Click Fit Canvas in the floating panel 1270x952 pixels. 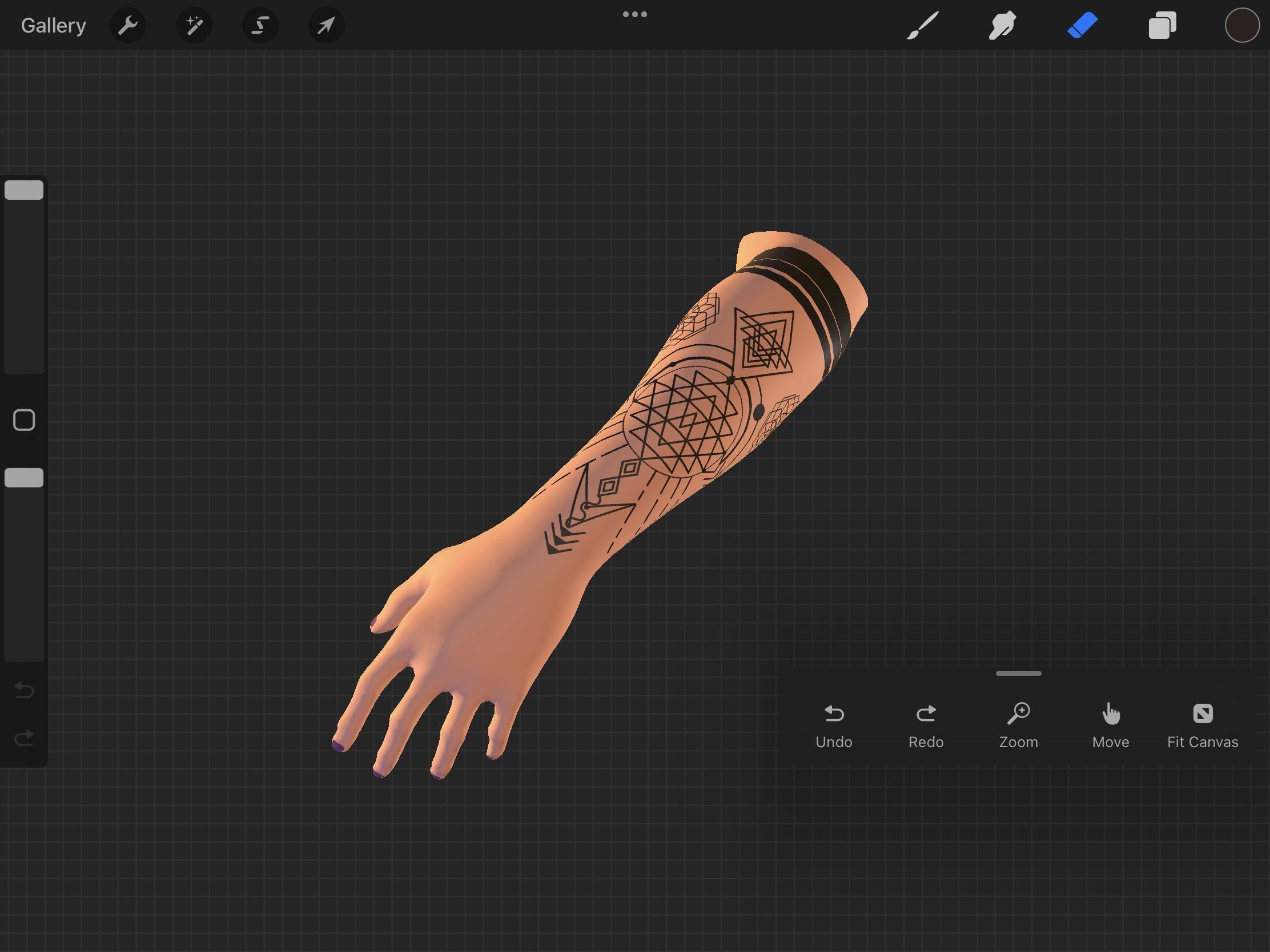pyautogui.click(x=1203, y=727)
